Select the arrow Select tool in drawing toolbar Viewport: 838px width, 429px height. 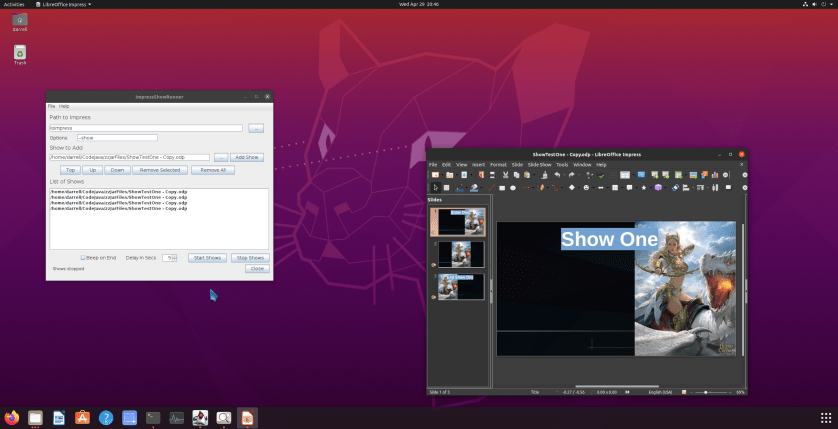pos(435,187)
